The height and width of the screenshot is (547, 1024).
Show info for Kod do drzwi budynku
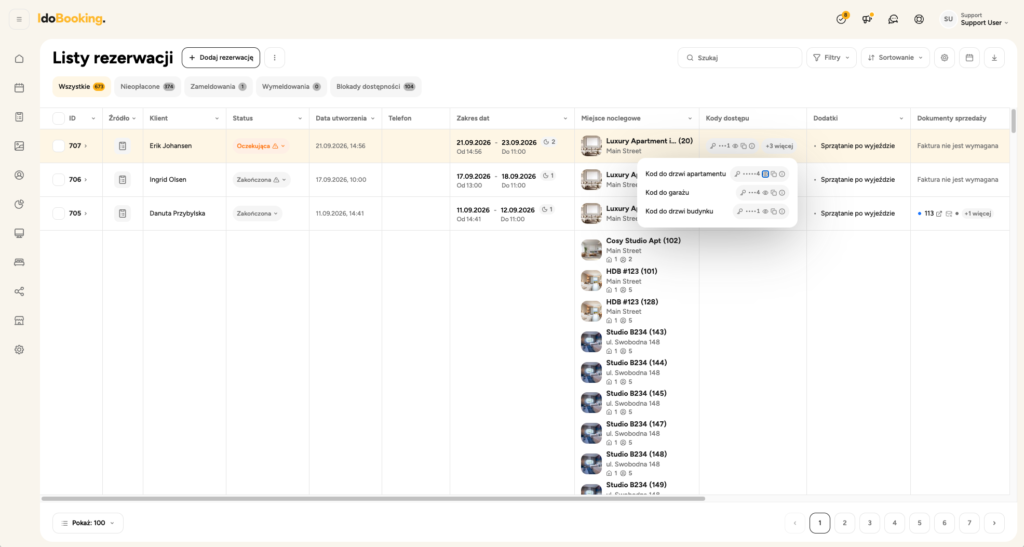click(x=782, y=211)
